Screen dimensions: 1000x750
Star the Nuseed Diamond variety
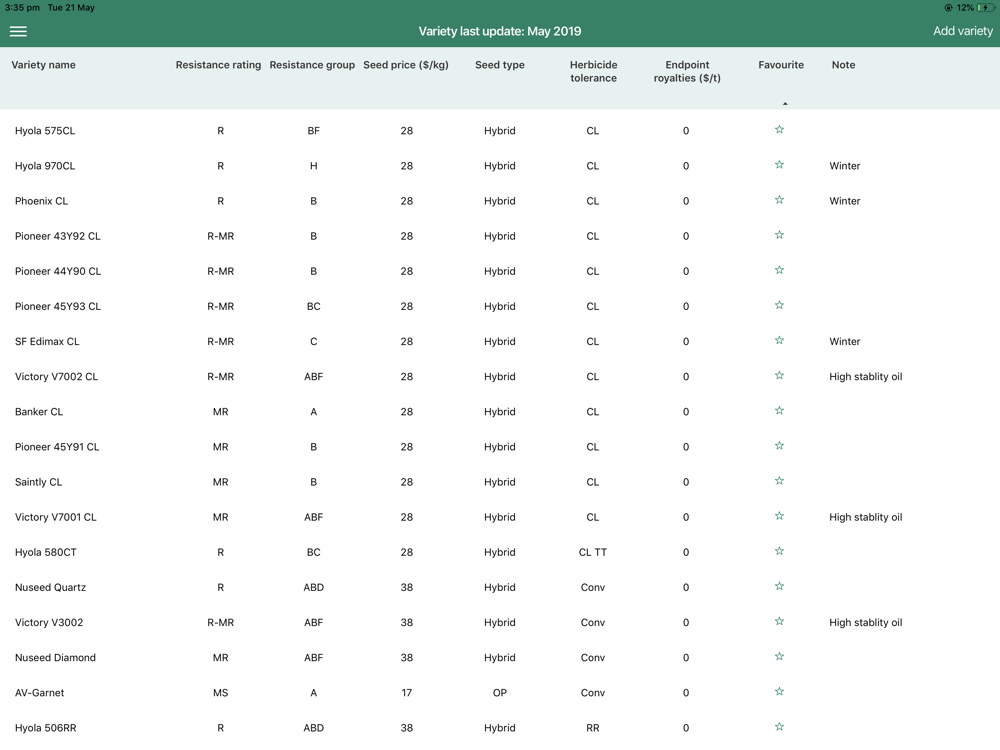click(x=779, y=656)
